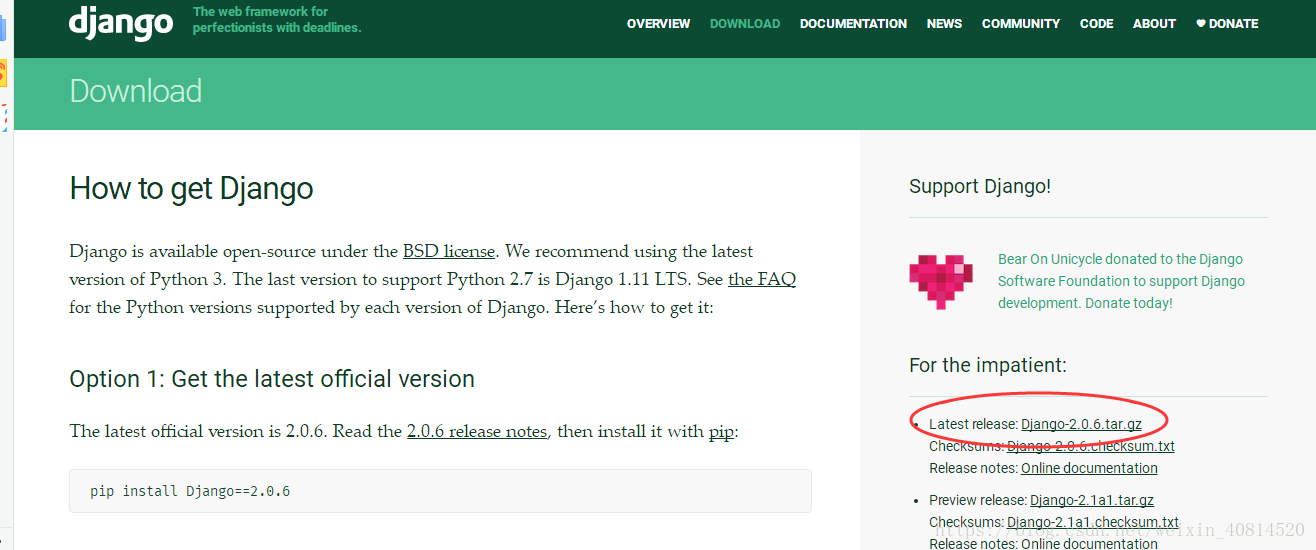The width and height of the screenshot is (1316, 550).
Task: Open the Download menu item
Action: click(745, 24)
